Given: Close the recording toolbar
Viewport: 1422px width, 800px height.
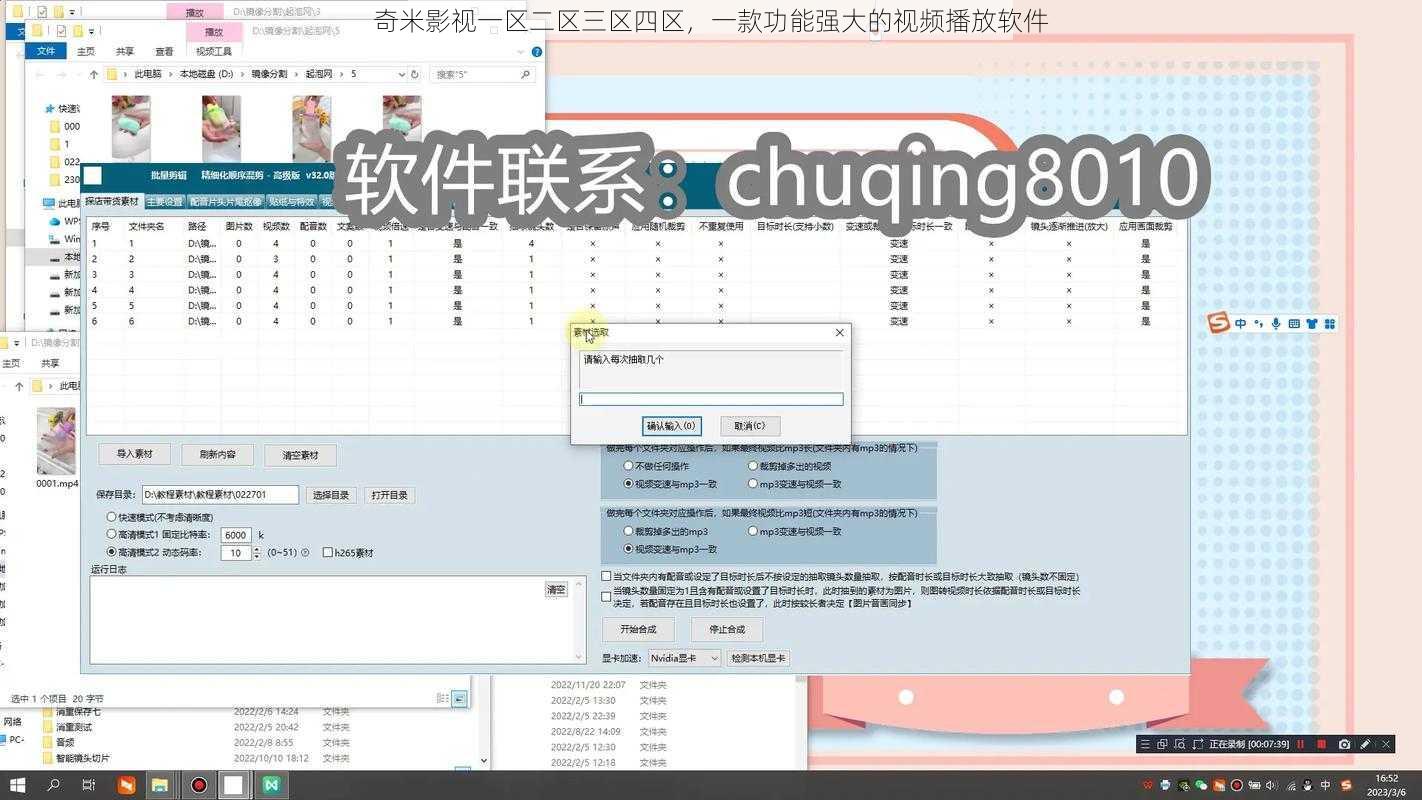Looking at the screenshot, I should pyautogui.click(x=1386, y=744).
